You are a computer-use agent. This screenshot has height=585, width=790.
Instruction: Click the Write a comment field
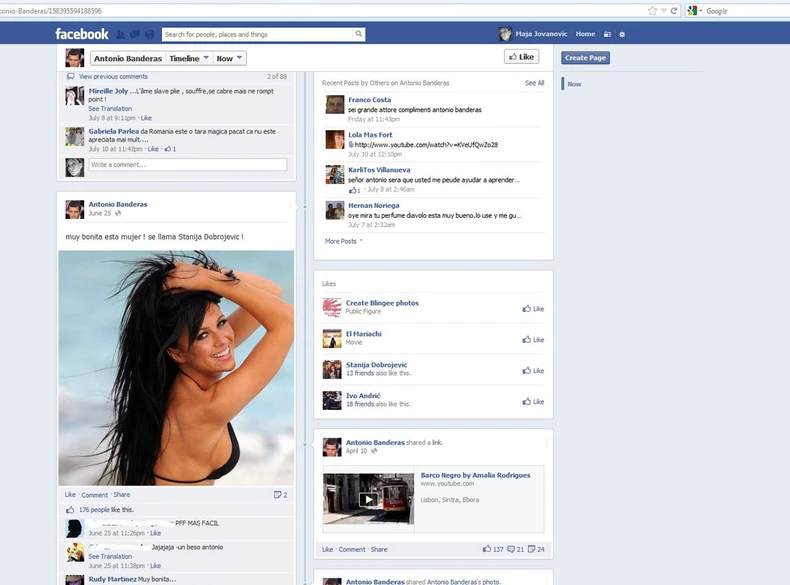[x=187, y=165]
